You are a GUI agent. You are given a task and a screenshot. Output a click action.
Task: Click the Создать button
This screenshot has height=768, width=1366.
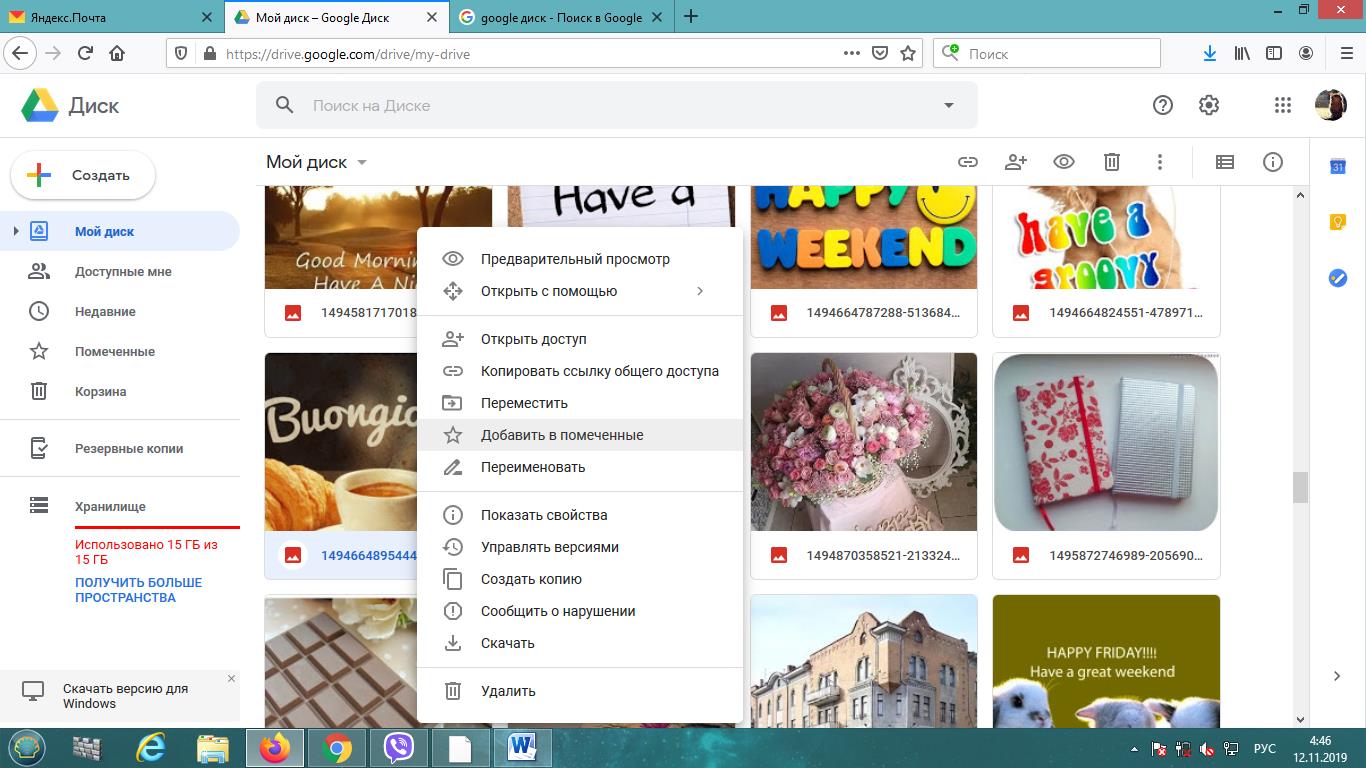pos(83,175)
